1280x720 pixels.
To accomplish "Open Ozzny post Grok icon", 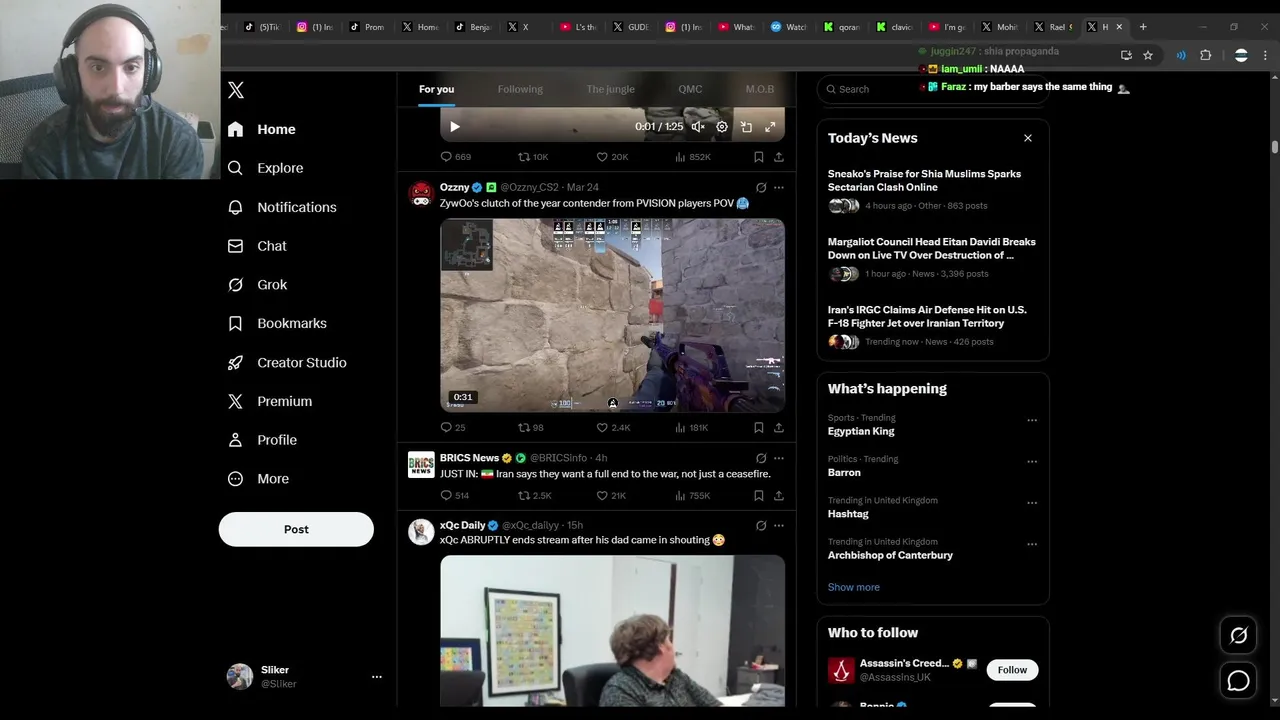I will click(761, 187).
